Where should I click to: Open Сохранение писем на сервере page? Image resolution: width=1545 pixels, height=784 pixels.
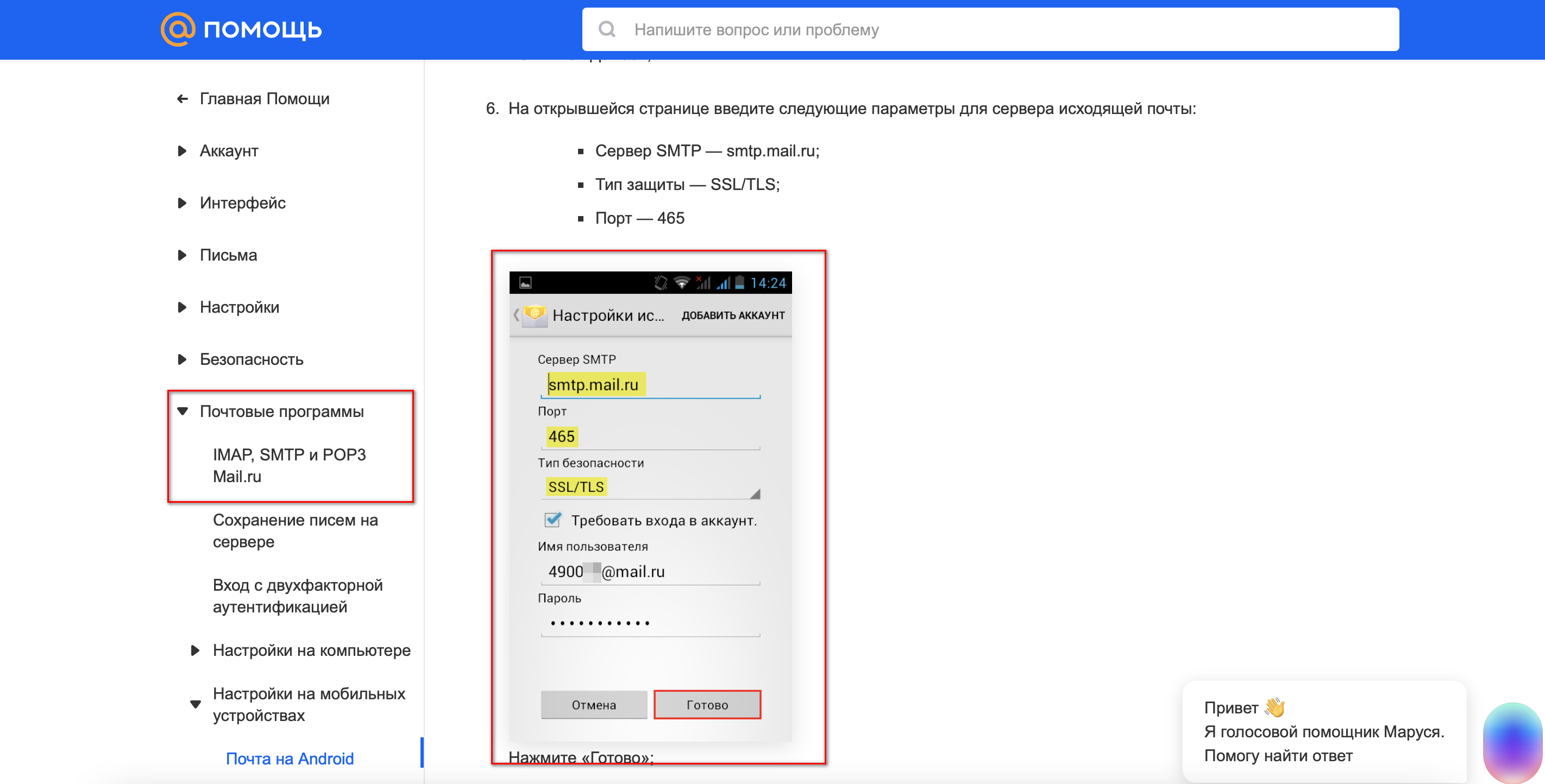click(296, 531)
